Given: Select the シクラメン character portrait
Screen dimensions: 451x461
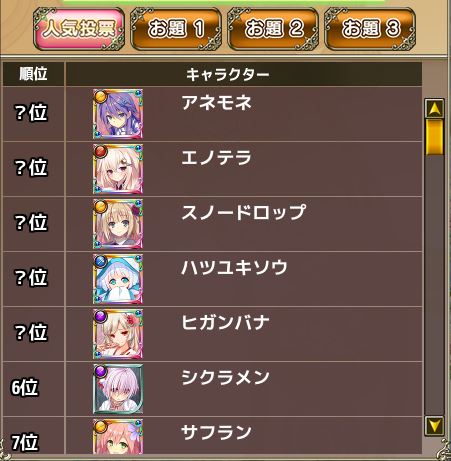Looking at the screenshot, I should [118, 389].
